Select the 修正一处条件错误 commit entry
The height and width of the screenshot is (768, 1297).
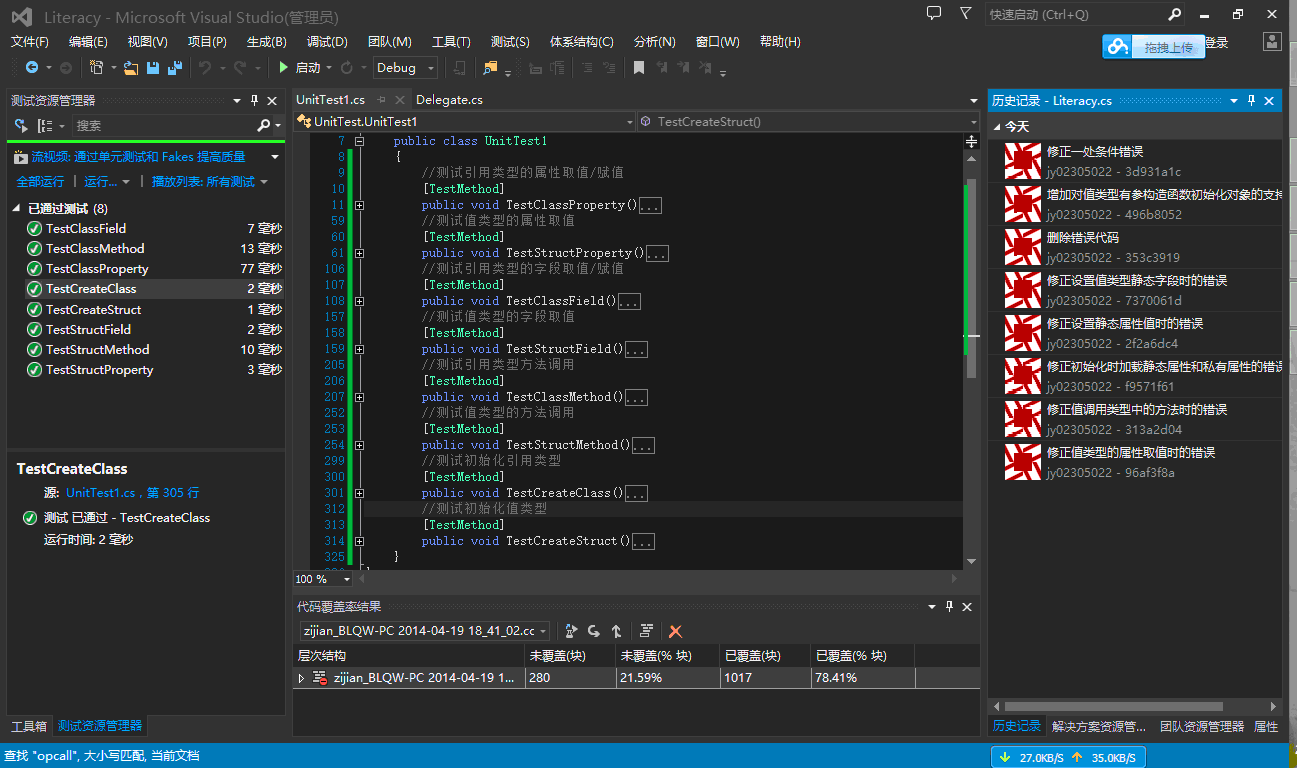[x=1136, y=161]
